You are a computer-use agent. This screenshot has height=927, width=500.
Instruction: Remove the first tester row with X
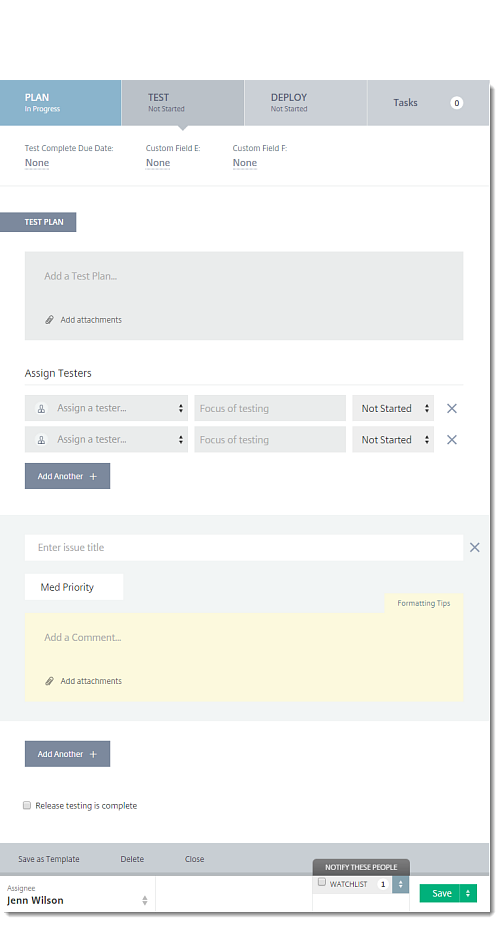coord(452,409)
